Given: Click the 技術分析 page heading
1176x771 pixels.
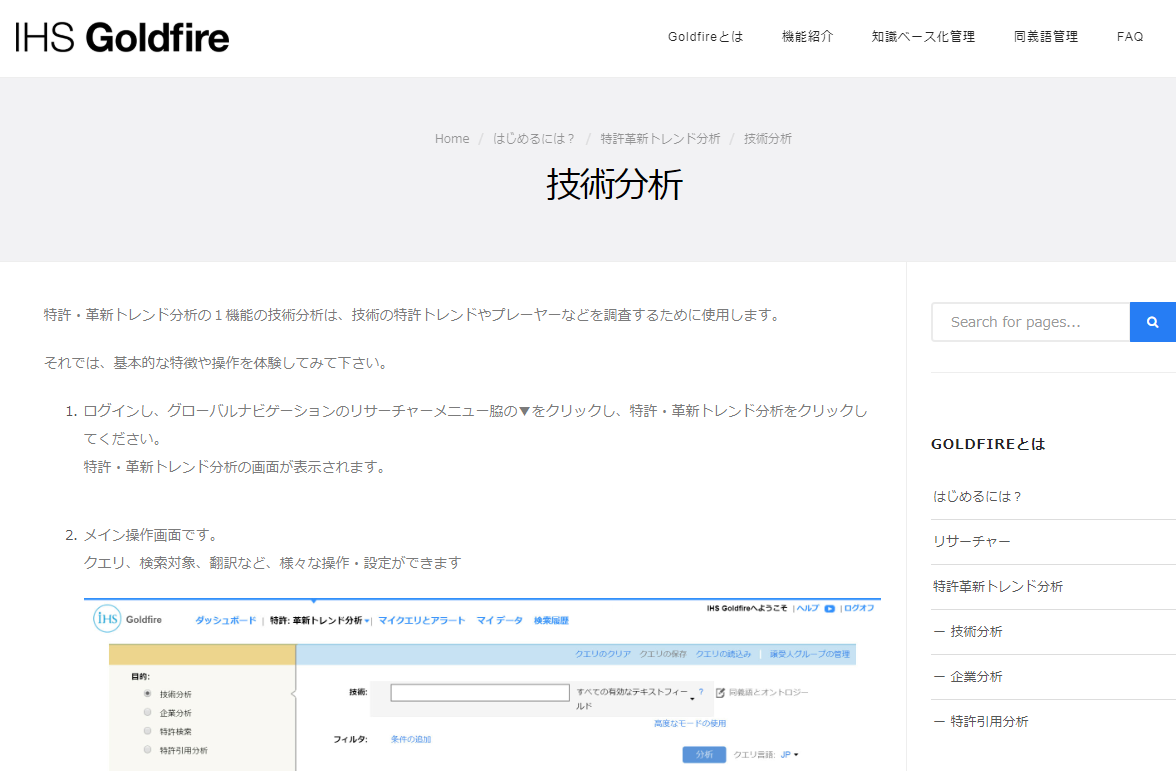Looking at the screenshot, I should click(x=615, y=184).
